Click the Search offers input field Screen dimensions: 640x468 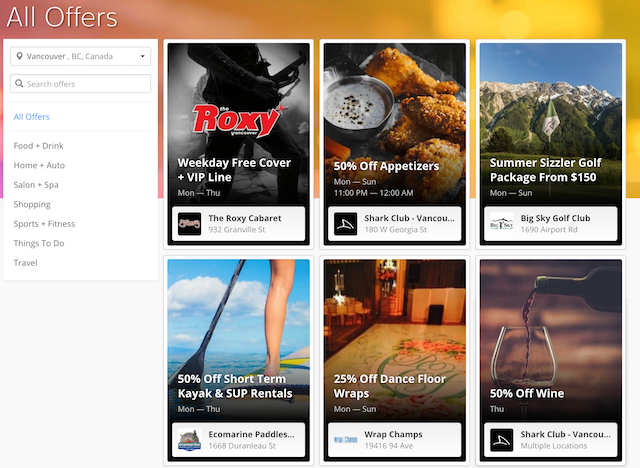click(x=80, y=84)
